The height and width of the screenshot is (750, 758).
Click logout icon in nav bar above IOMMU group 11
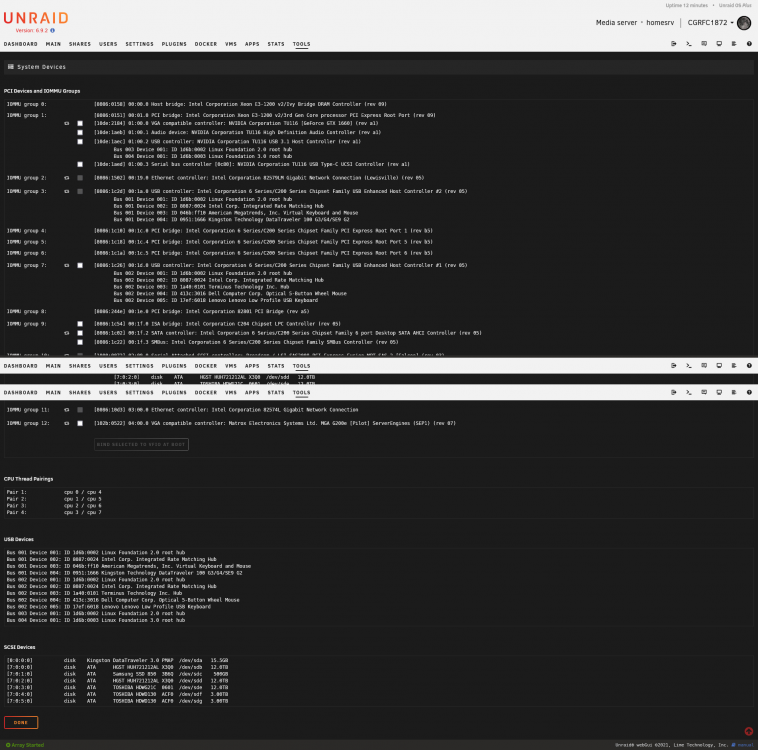673,392
